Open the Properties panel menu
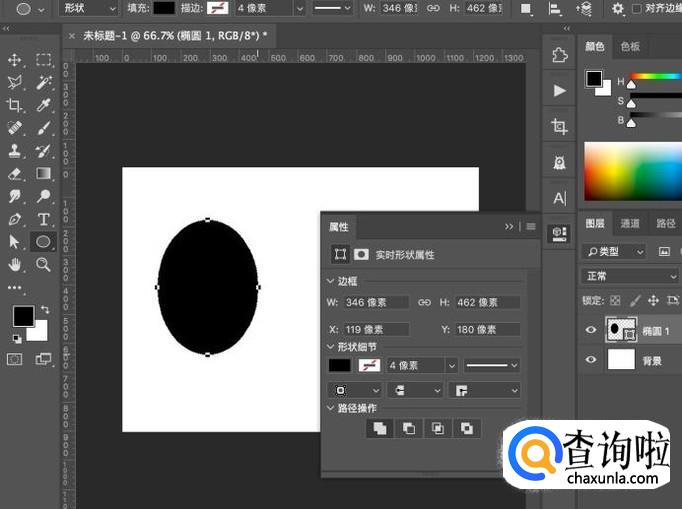 531,227
